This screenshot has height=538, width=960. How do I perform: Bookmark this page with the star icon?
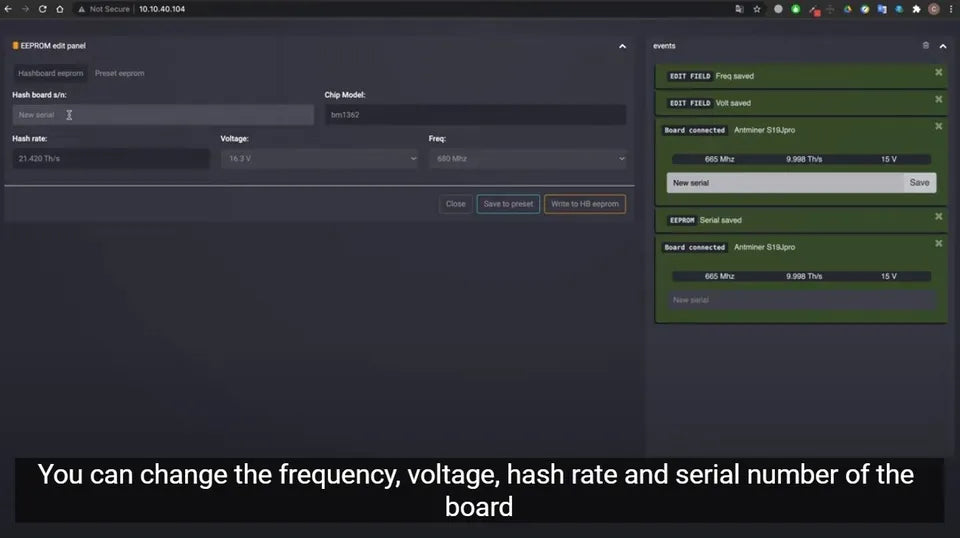coord(757,9)
